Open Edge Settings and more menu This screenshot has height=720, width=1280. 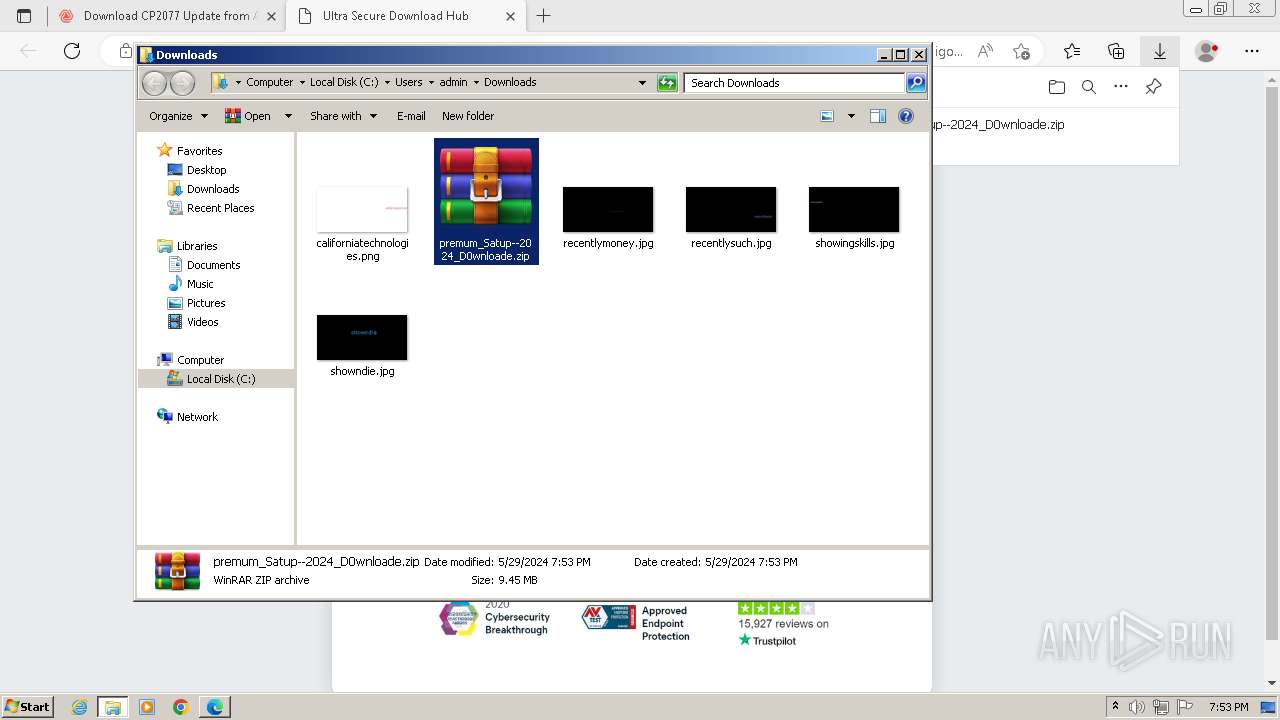pyautogui.click(x=1251, y=51)
